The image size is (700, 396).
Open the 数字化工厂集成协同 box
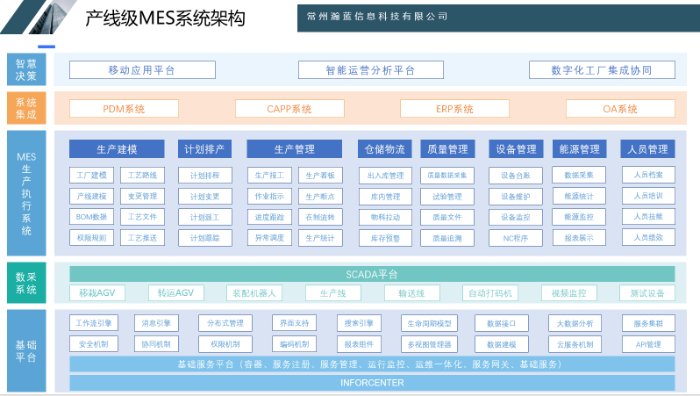tap(602, 70)
